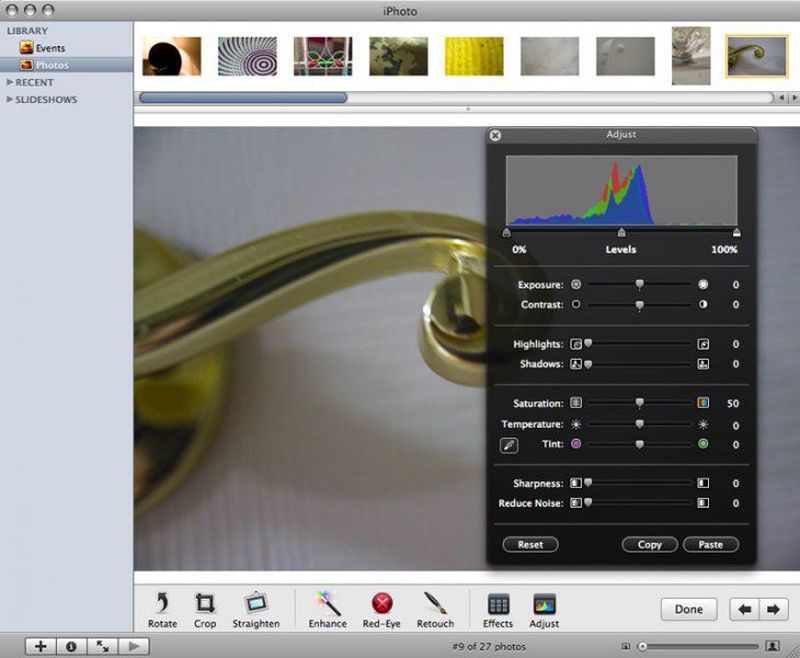Toggle the Adjust panel in toolbar
Viewport: 800px width, 658px height.
coord(544,604)
